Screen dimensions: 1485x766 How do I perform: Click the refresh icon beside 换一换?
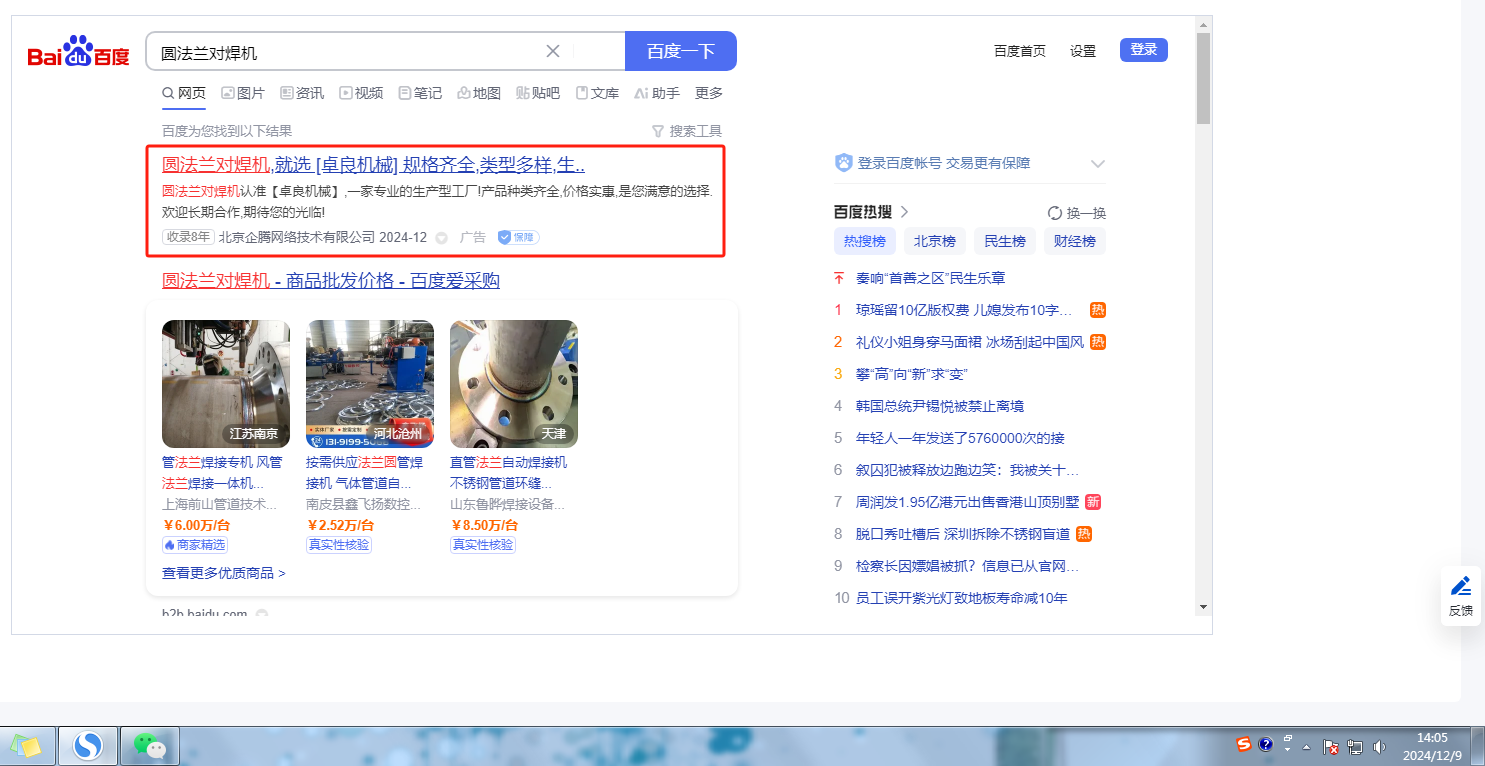(x=1054, y=213)
